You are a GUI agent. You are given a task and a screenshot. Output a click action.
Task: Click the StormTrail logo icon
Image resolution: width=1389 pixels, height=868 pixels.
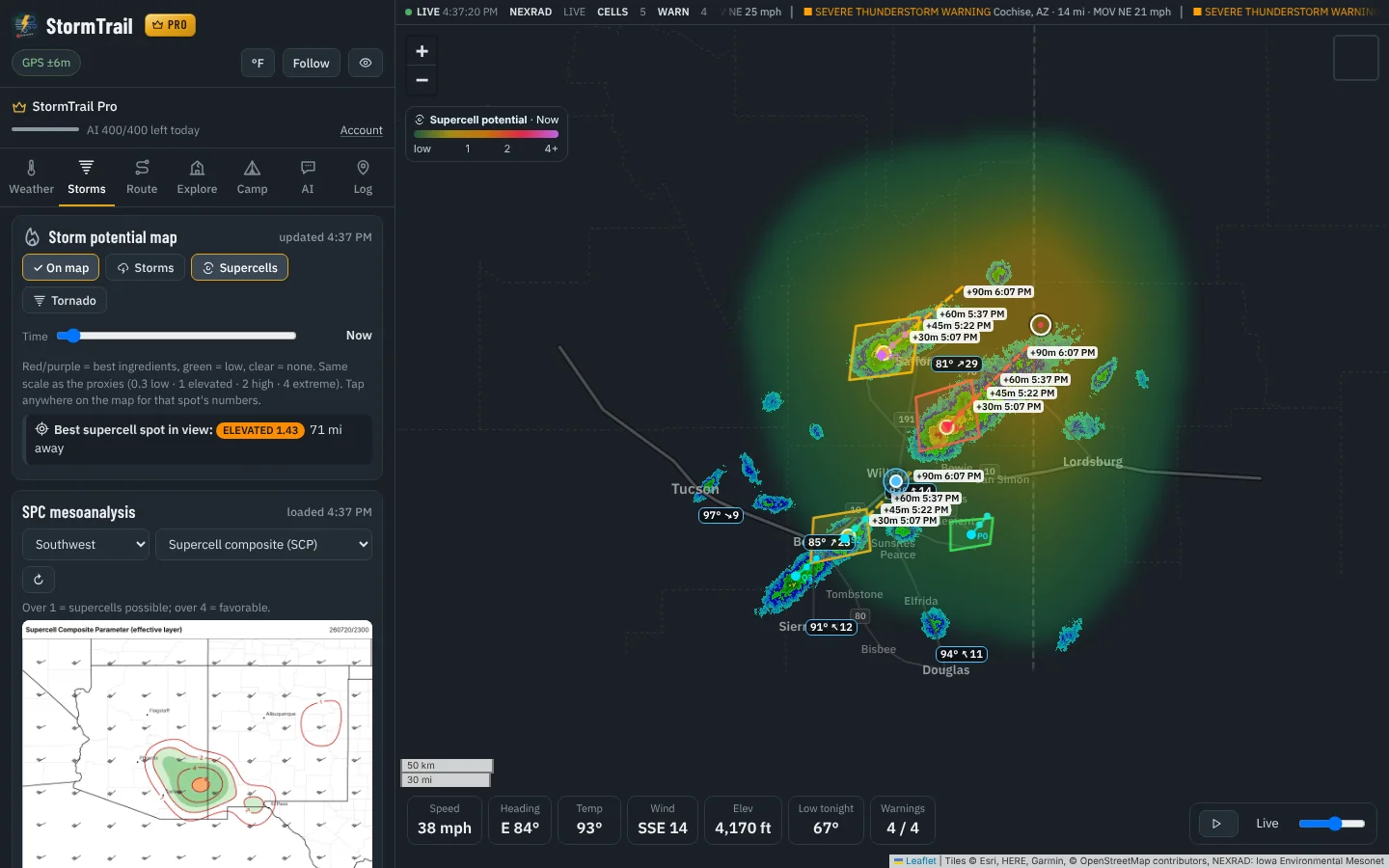point(25,25)
